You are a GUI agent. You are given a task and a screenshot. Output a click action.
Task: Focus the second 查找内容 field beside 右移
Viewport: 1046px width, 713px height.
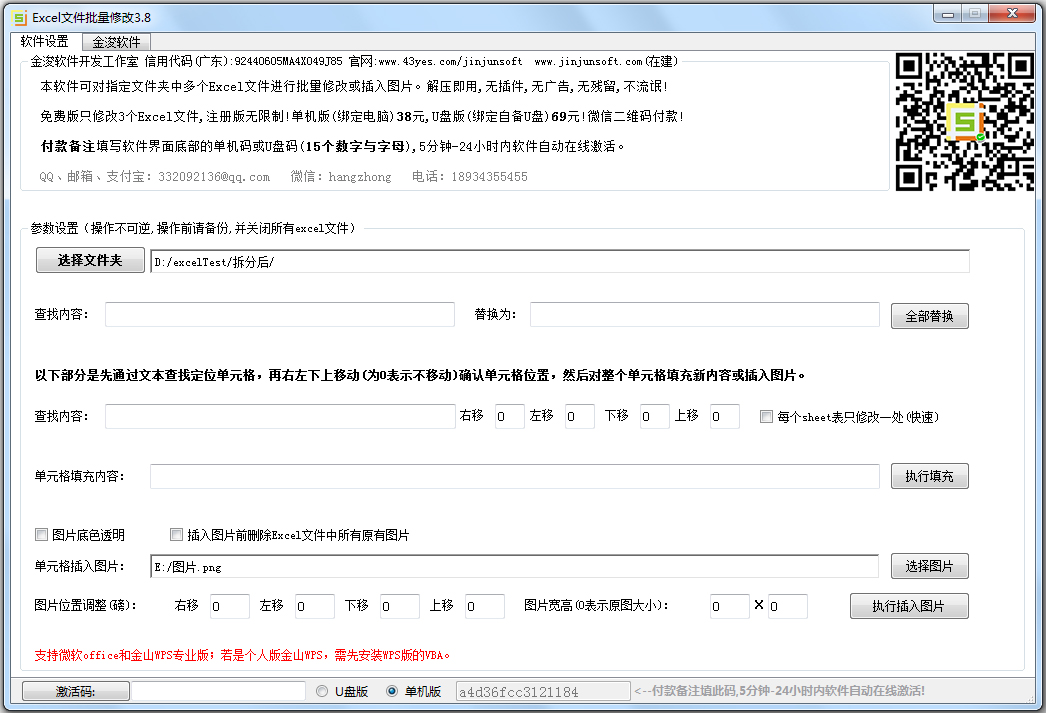(280, 416)
